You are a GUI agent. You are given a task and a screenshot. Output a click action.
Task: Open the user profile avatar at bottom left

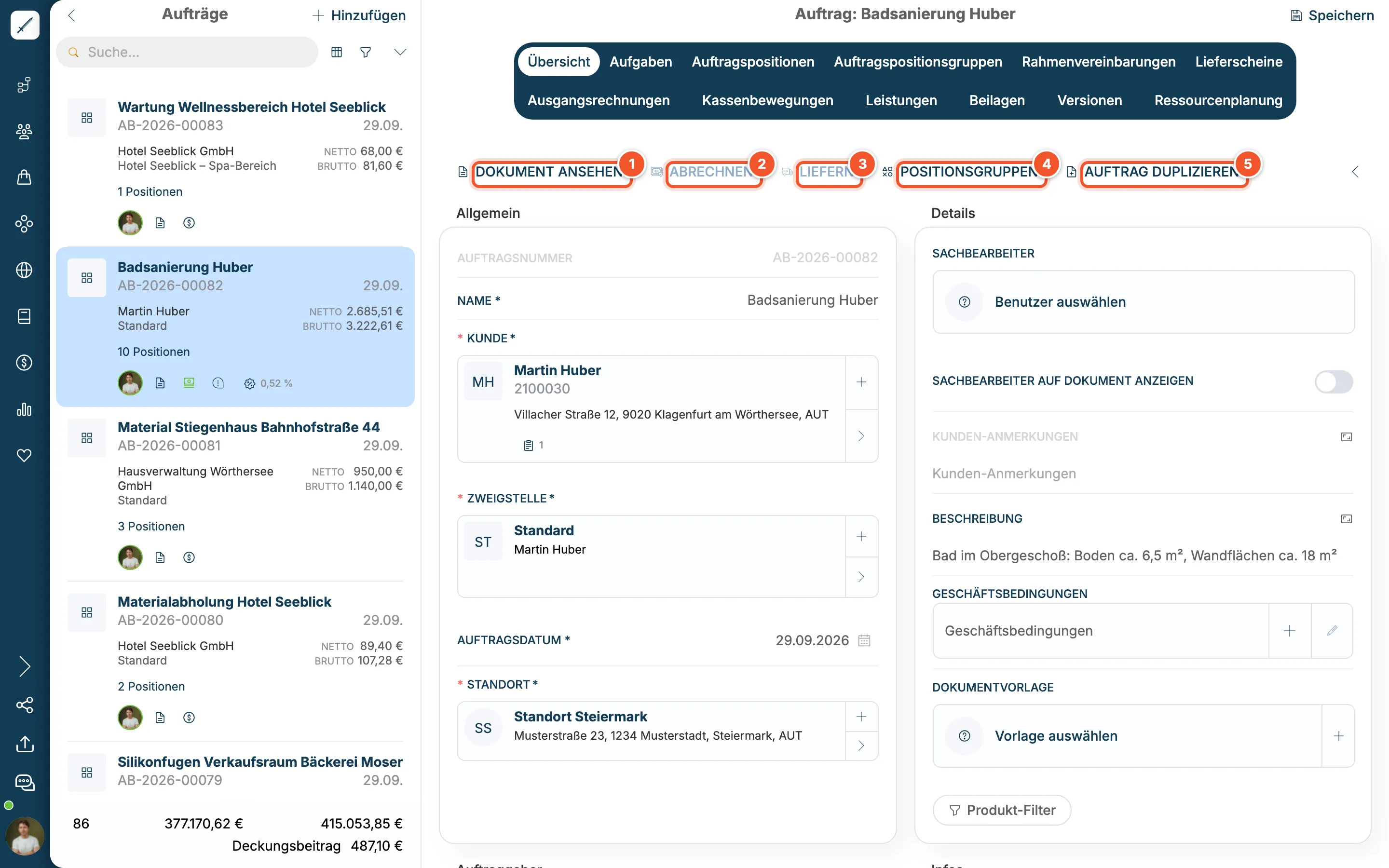(x=25, y=836)
